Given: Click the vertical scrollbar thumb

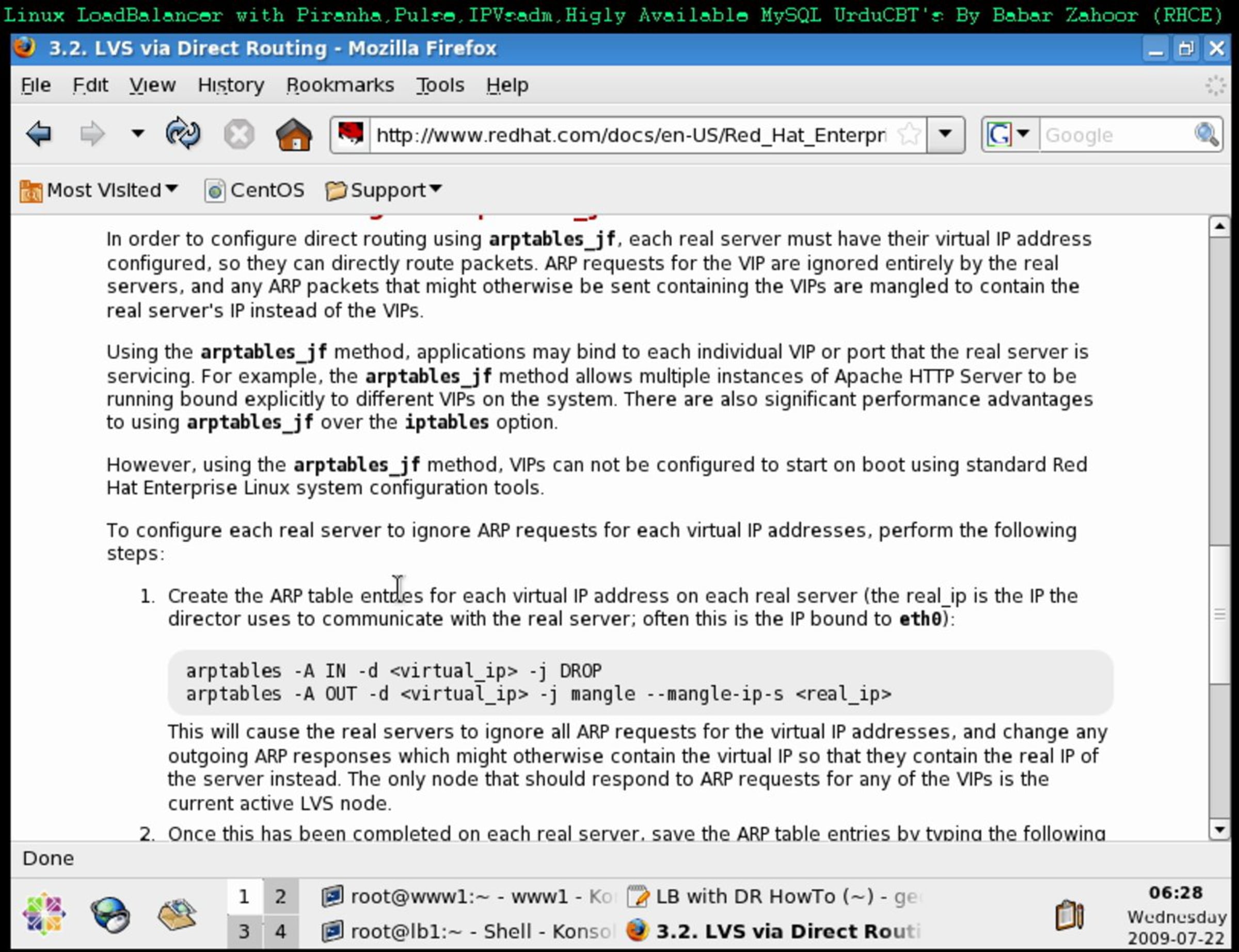Looking at the screenshot, I should pos(1219,615).
